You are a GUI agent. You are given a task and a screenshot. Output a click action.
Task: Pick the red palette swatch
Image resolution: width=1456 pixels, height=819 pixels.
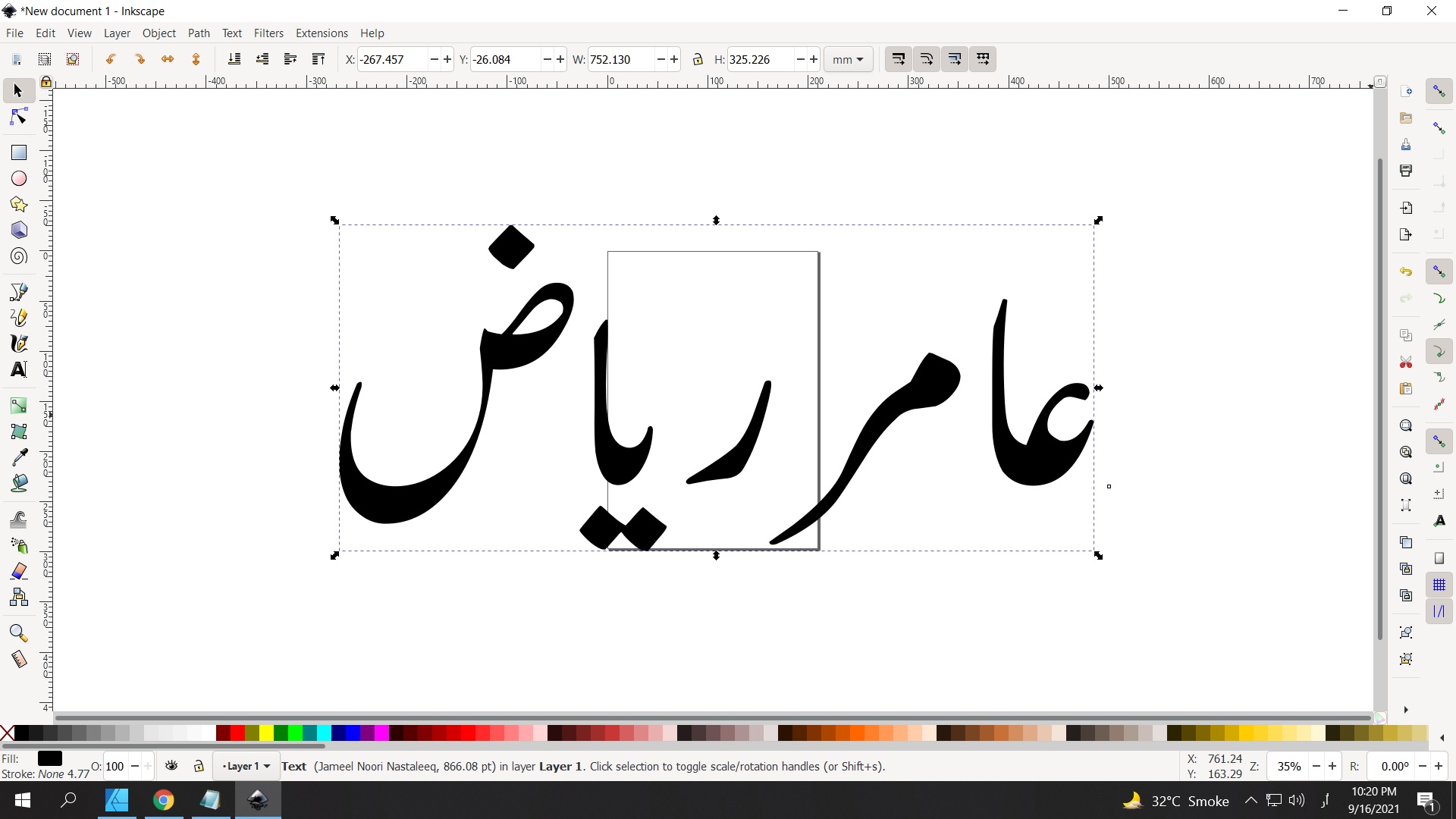coord(237,733)
